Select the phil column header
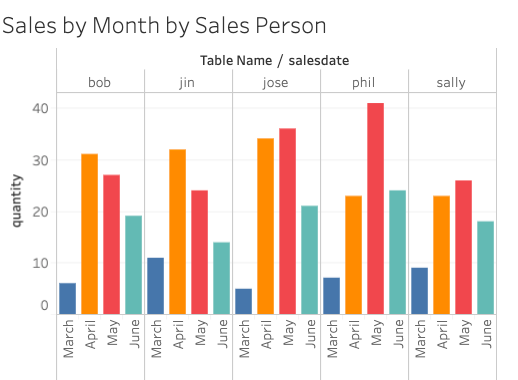 363,83
